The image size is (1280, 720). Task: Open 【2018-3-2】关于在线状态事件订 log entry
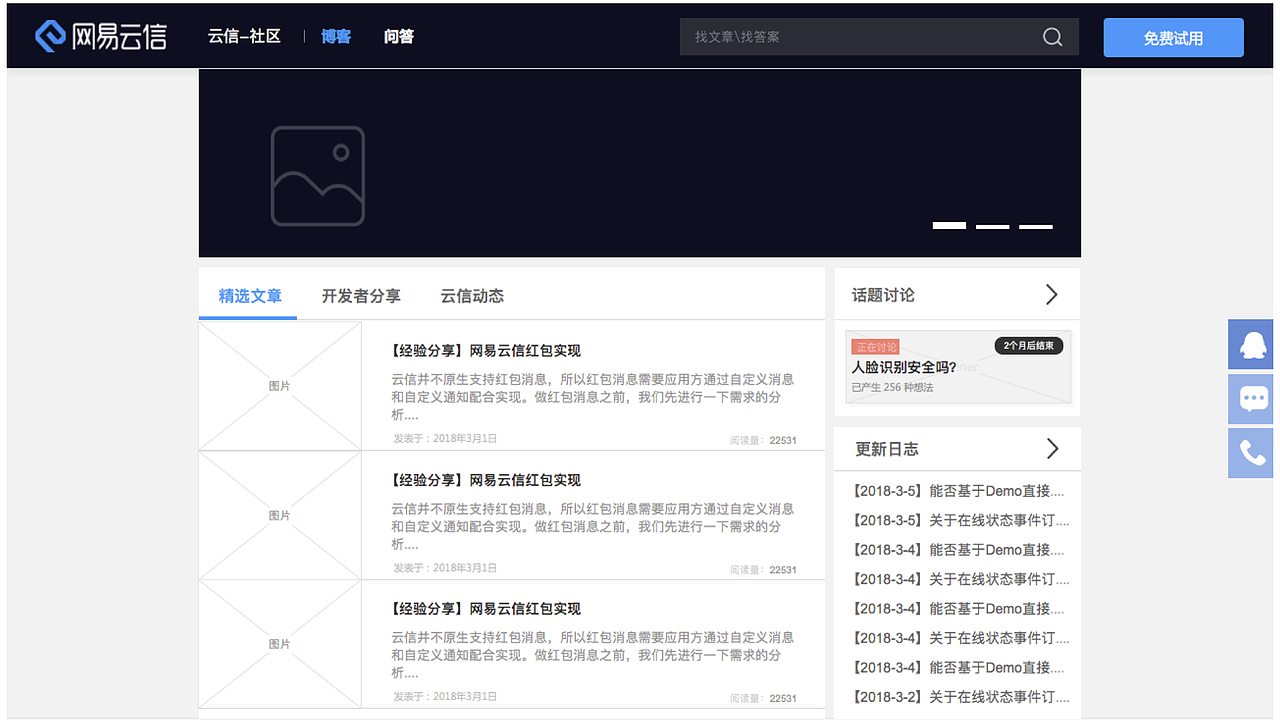tap(960, 697)
